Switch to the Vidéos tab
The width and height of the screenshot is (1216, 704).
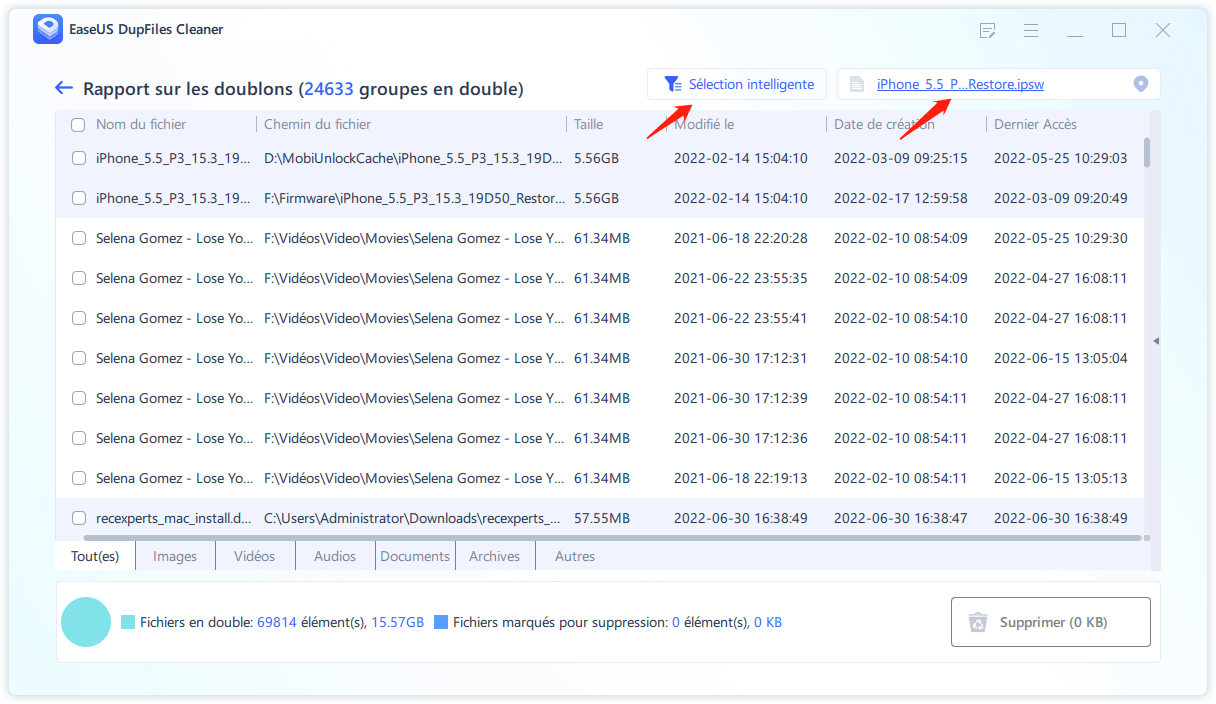pos(255,556)
